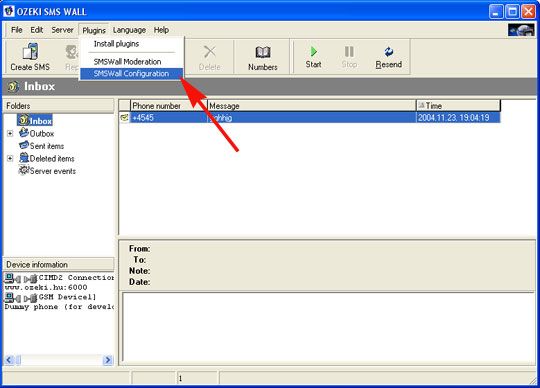Viewport: 540px width, 388px height.
Task: Click the Resend arrows icon
Action: tap(388, 52)
